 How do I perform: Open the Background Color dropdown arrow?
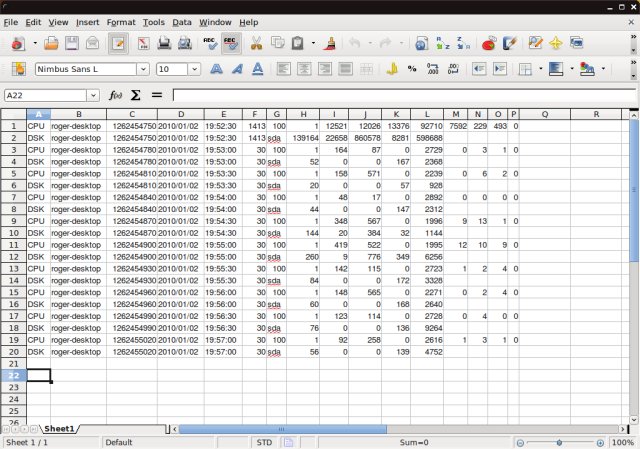[x=572, y=69]
